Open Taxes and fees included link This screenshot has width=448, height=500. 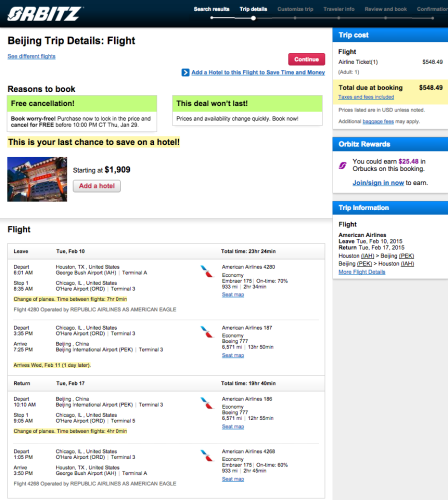(366, 97)
